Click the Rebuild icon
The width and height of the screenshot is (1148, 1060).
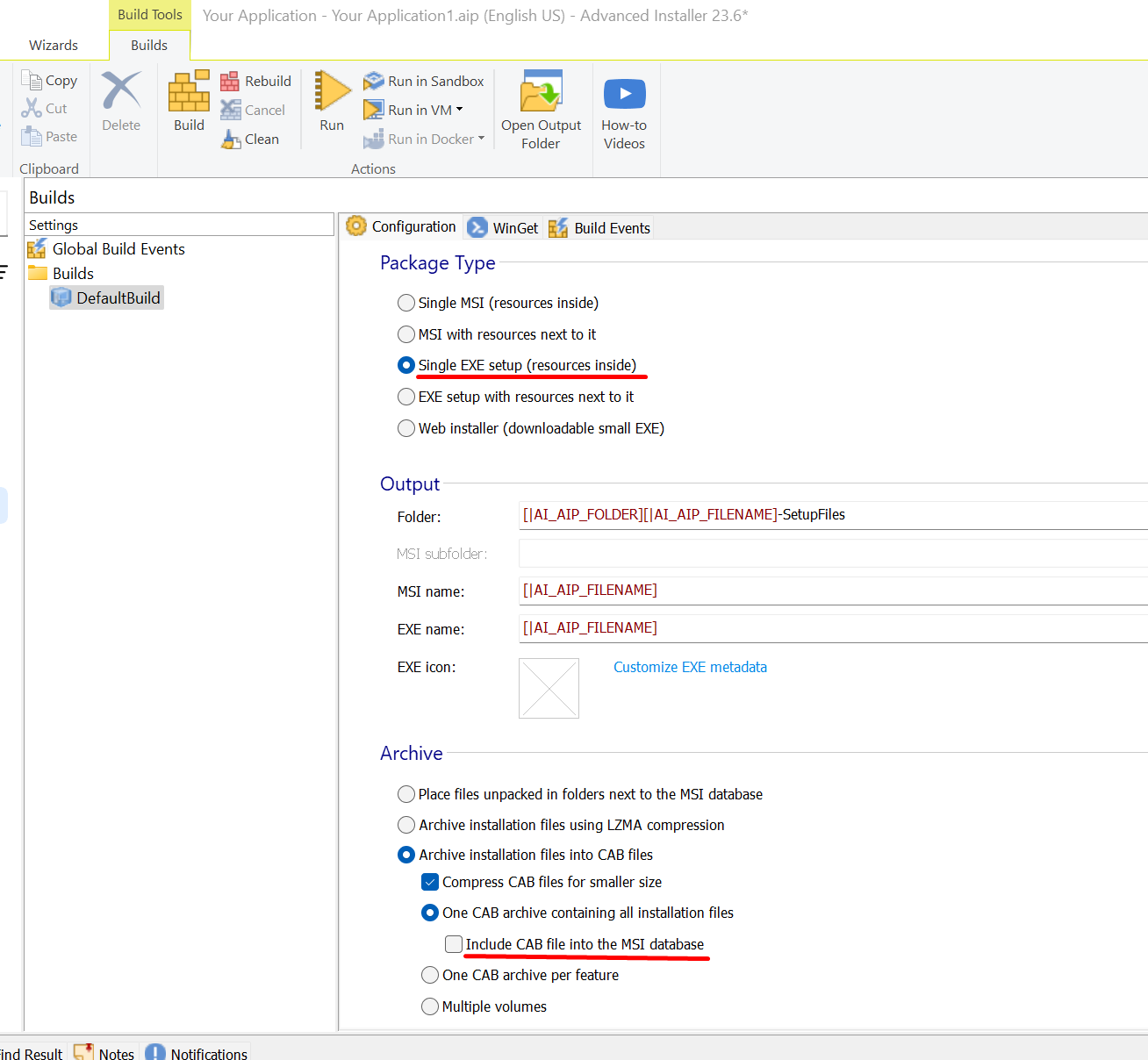tap(230, 82)
